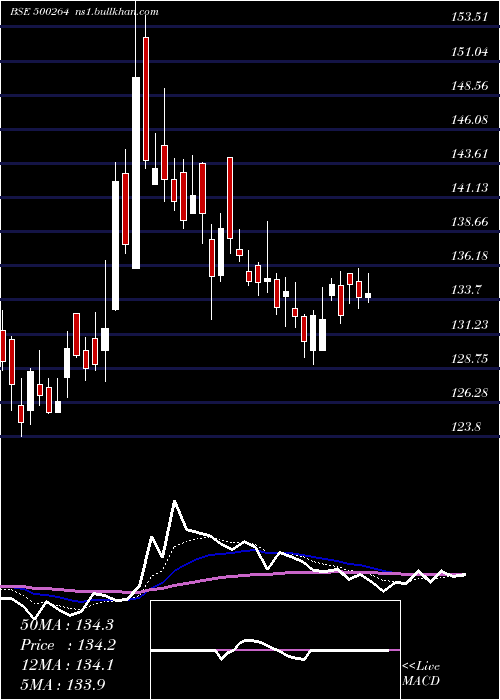Click the 141.13 price axis label
Screen dimensions: 500x700
pyautogui.click(x=471, y=188)
